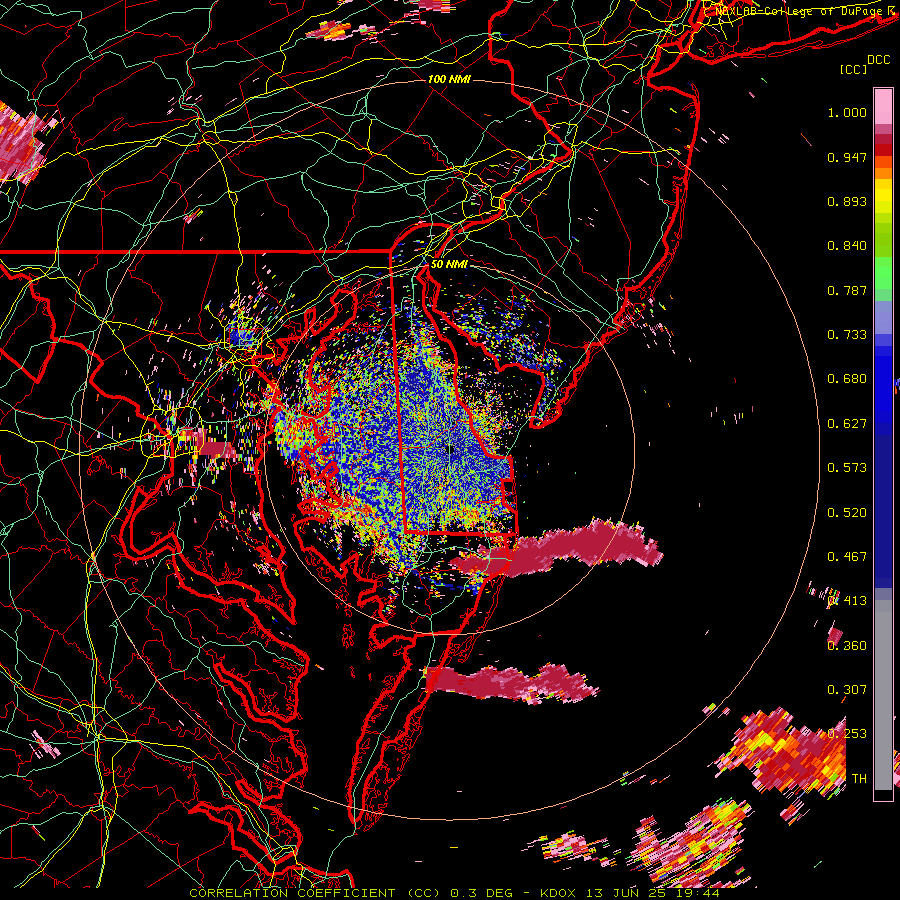Image resolution: width=900 pixels, height=900 pixels.
Task: Select the 0.627 legend value
Action: point(847,424)
